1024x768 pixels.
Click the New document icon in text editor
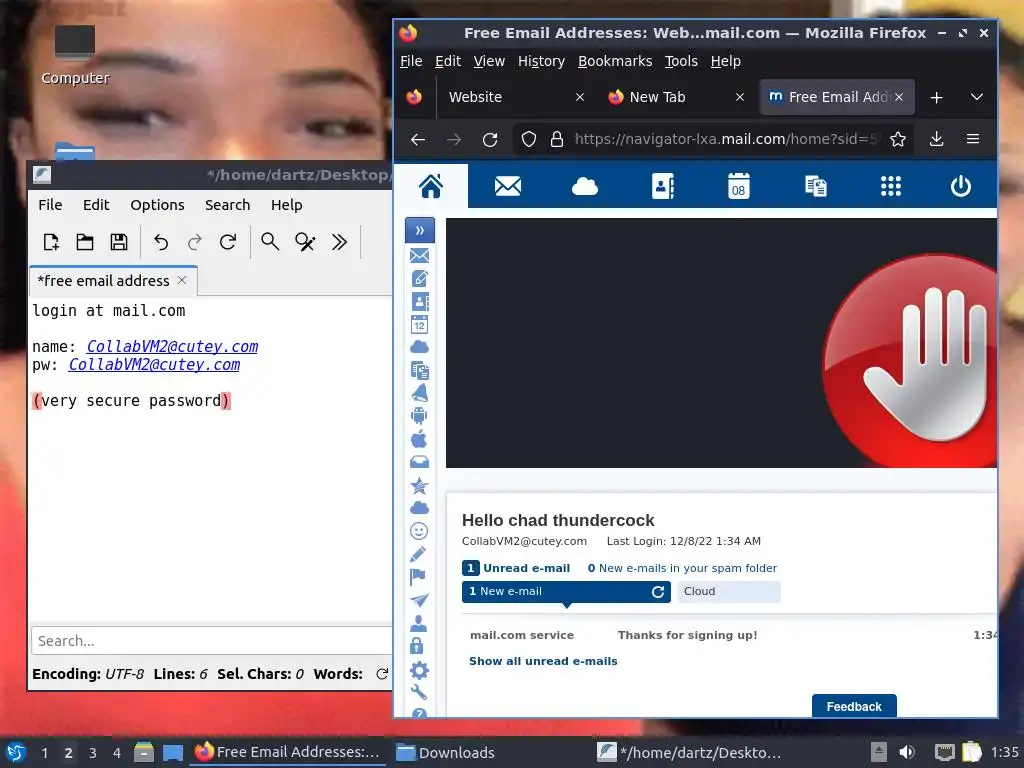(x=51, y=242)
